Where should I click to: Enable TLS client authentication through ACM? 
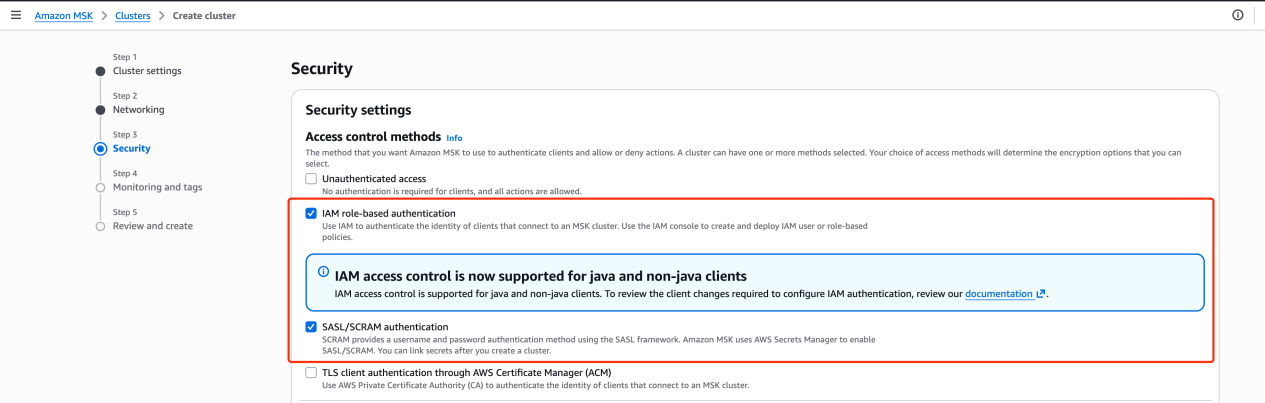point(311,372)
